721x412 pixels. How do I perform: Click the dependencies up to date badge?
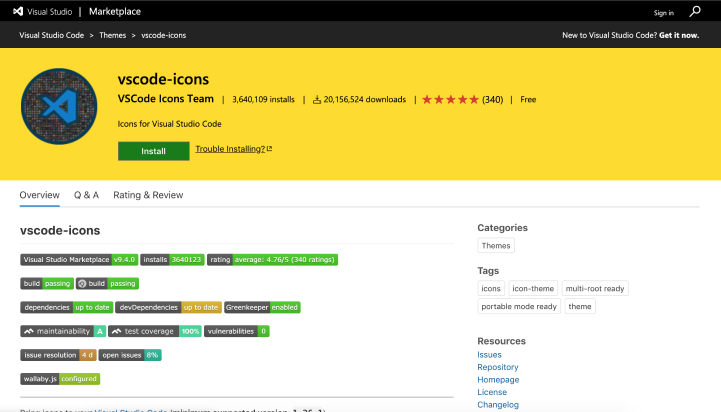(67, 307)
